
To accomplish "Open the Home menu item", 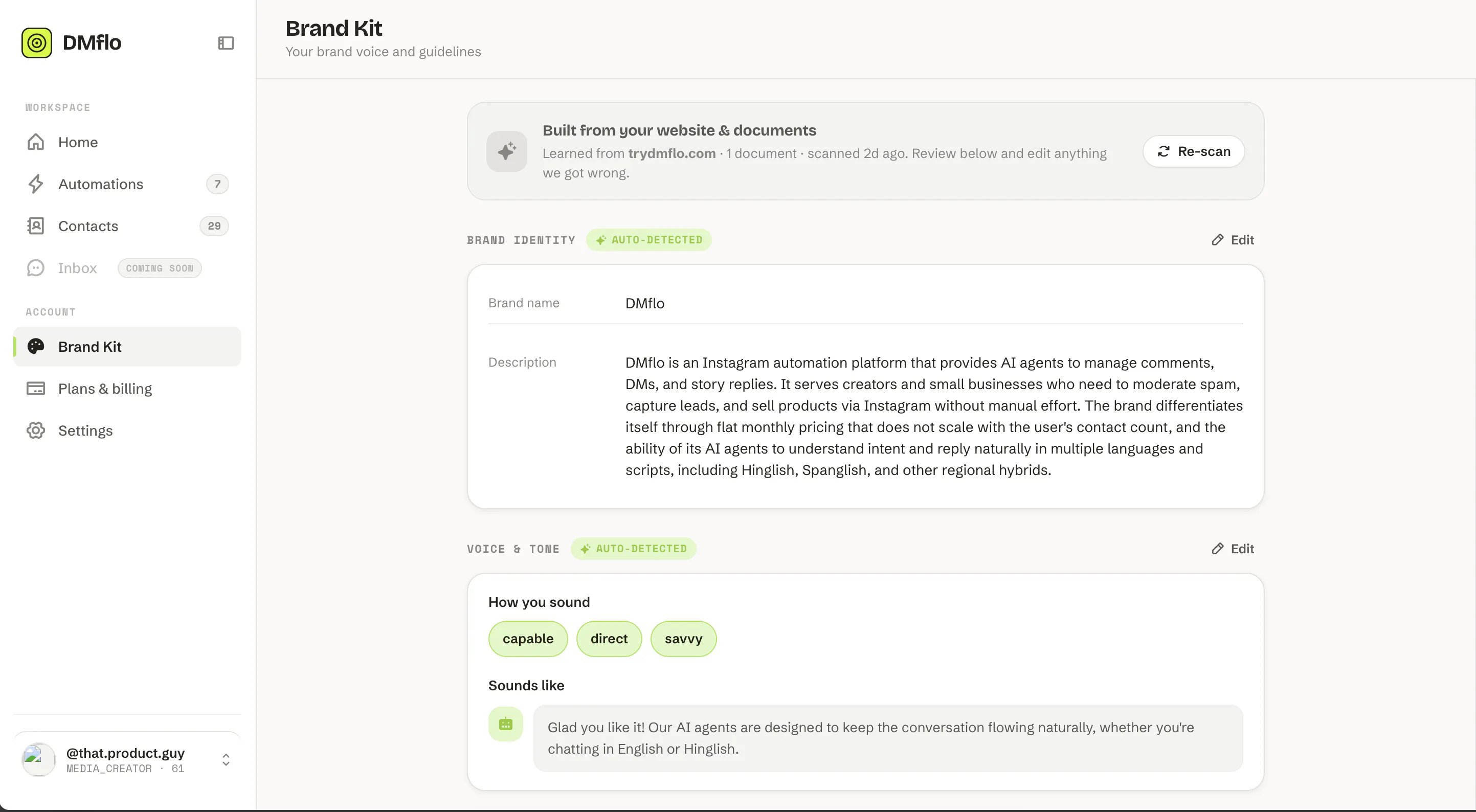I will [127, 142].
